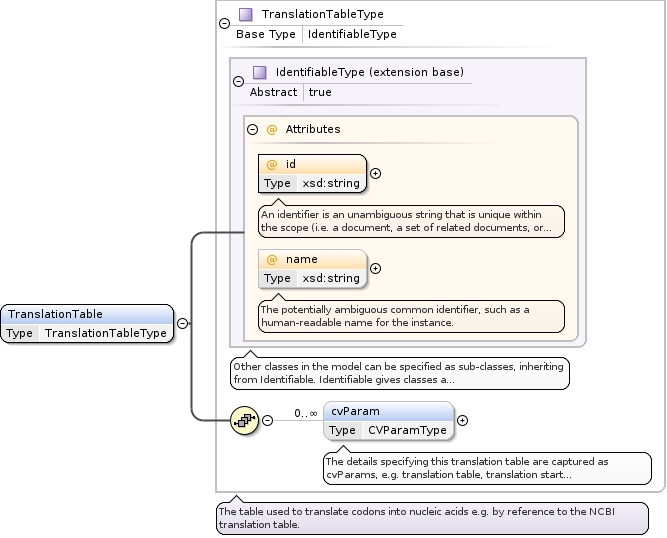The width and height of the screenshot is (667, 538).
Task: Follow the CVParamType type link
Action: (405, 430)
